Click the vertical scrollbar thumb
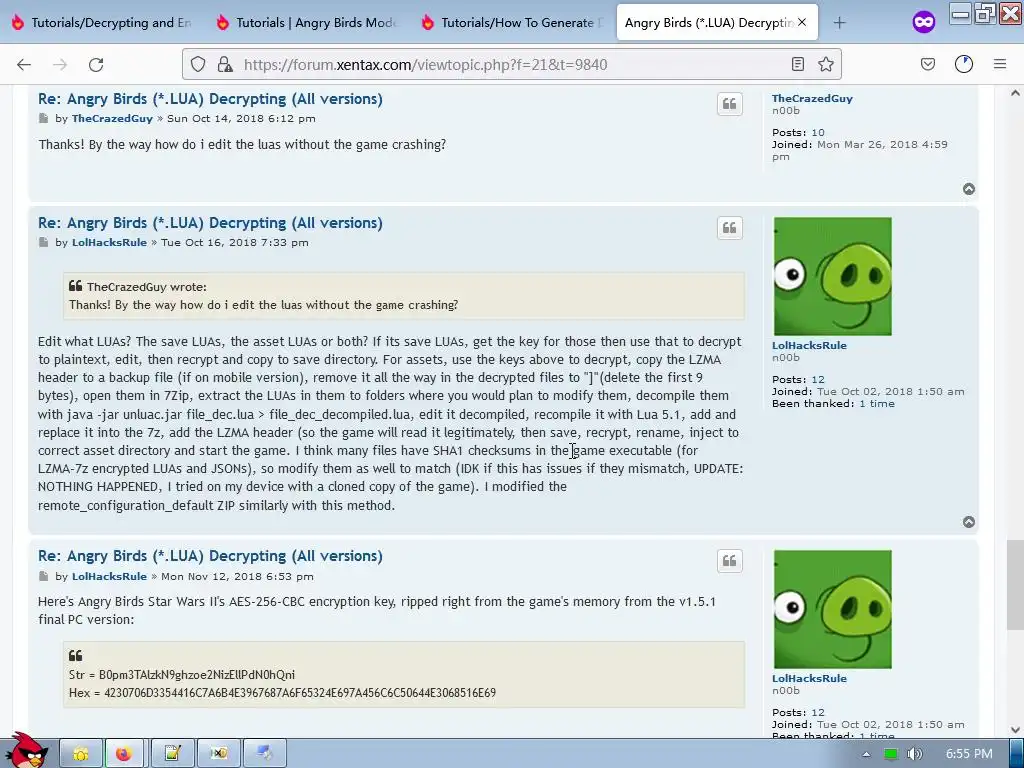1024x768 pixels. [x=1015, y=584]
